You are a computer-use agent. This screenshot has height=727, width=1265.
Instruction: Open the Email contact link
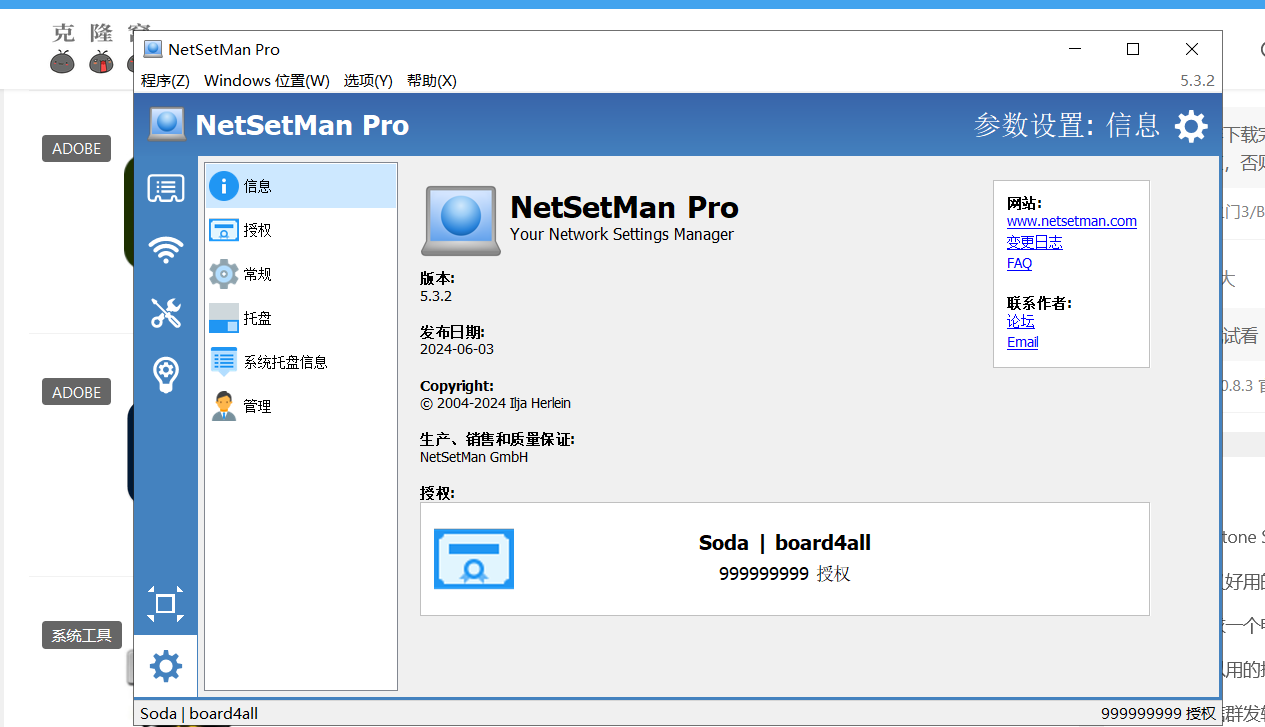(x=1022, y=342)
